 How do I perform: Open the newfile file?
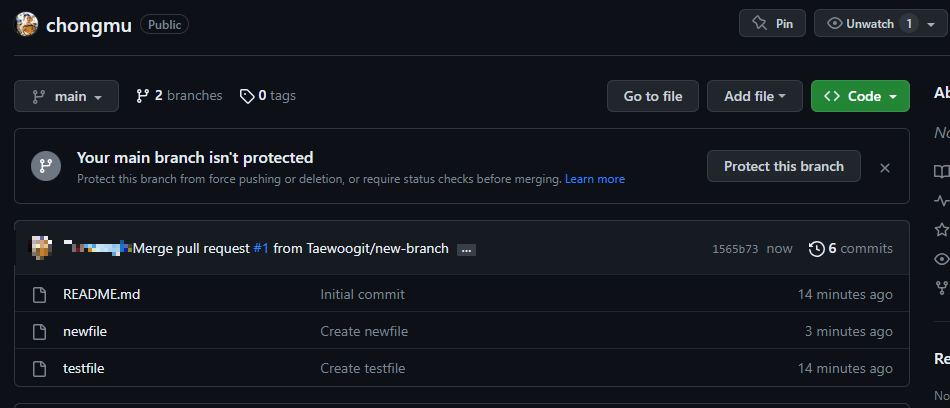[x=85, y=332]
